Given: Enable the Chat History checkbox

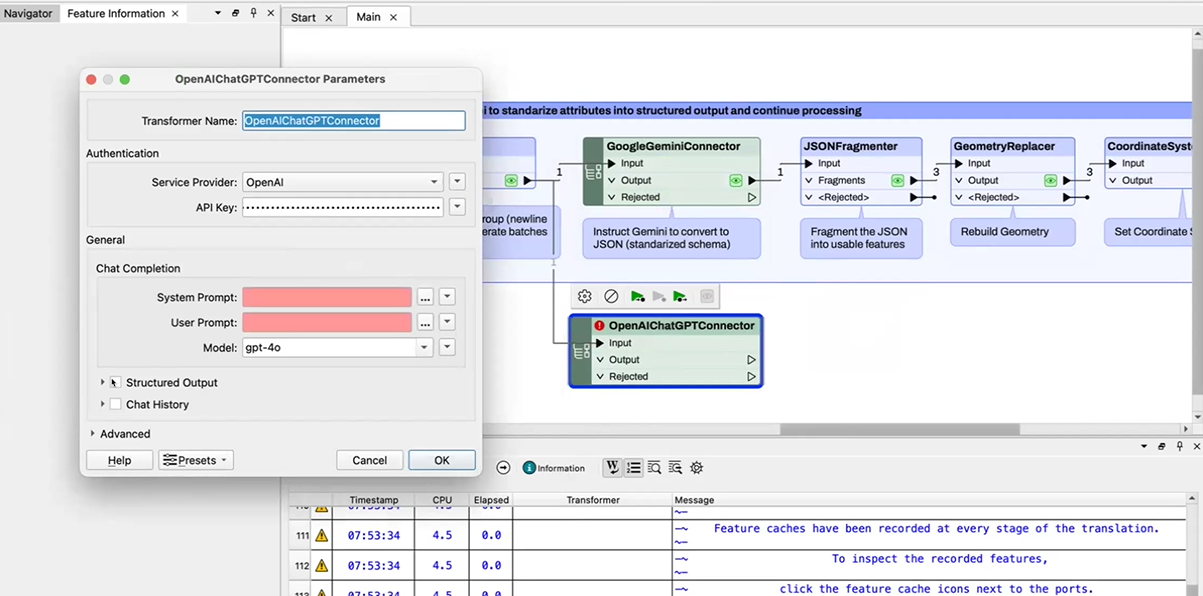Looking at the screenshot, I should (116, 405).
